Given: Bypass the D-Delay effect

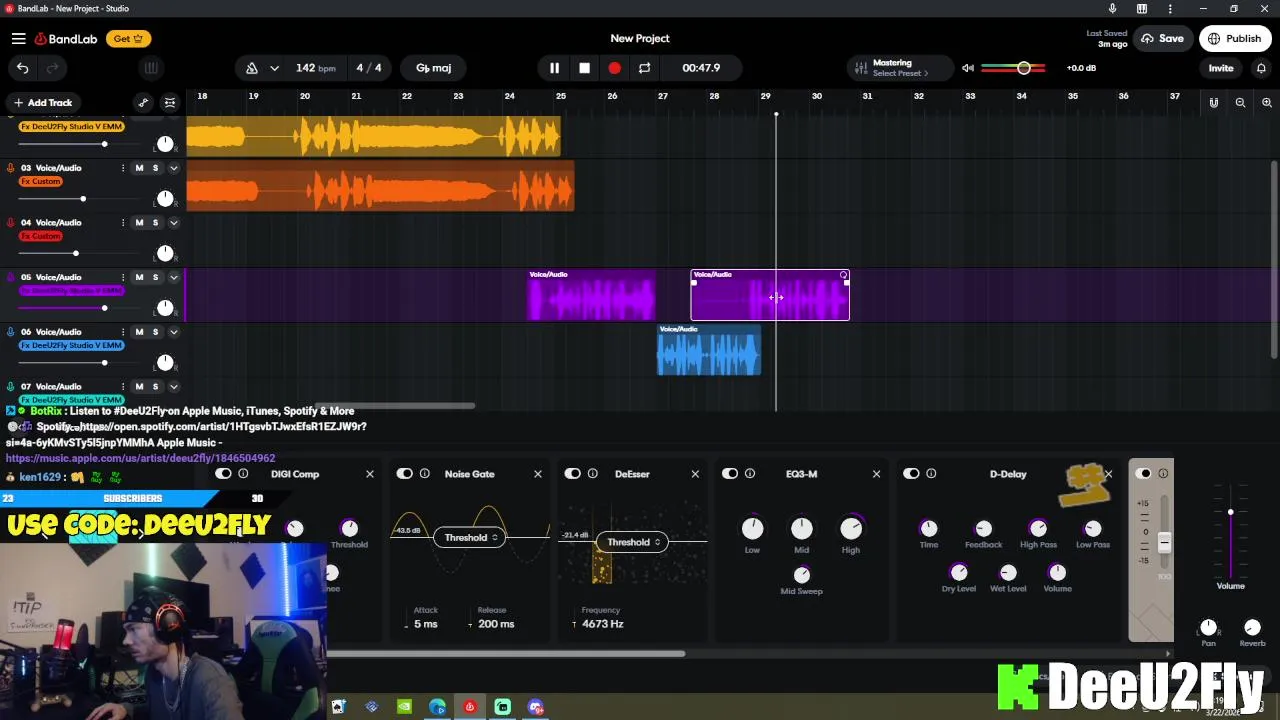Looking at the screenshot, I should click(911, 474).
